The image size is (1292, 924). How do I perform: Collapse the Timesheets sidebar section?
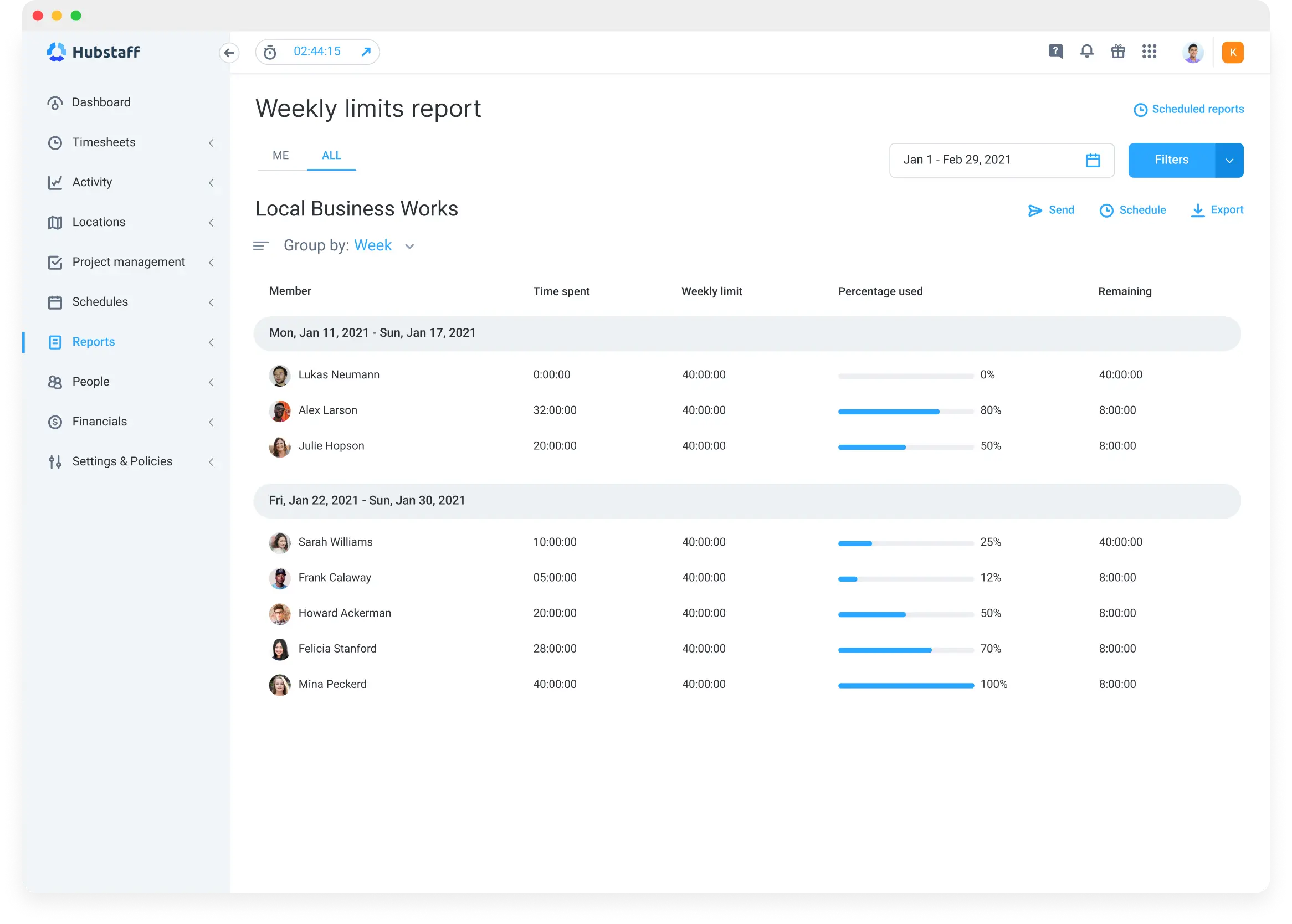click(212, 143)
